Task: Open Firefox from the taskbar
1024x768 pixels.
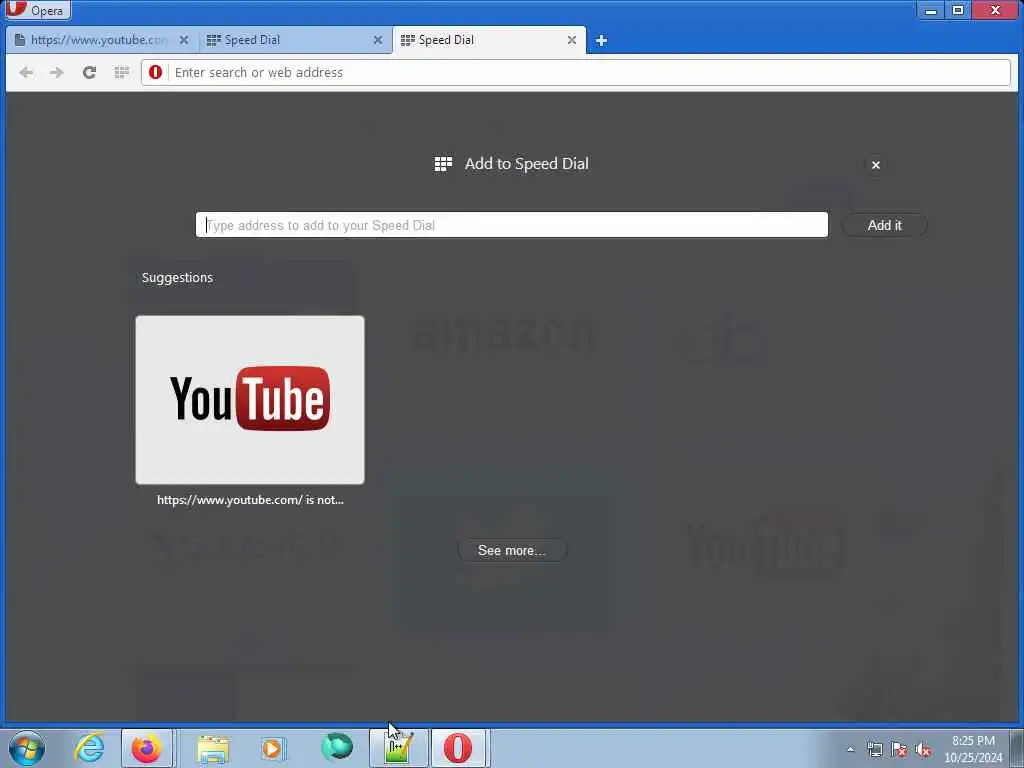Action: 147,748
